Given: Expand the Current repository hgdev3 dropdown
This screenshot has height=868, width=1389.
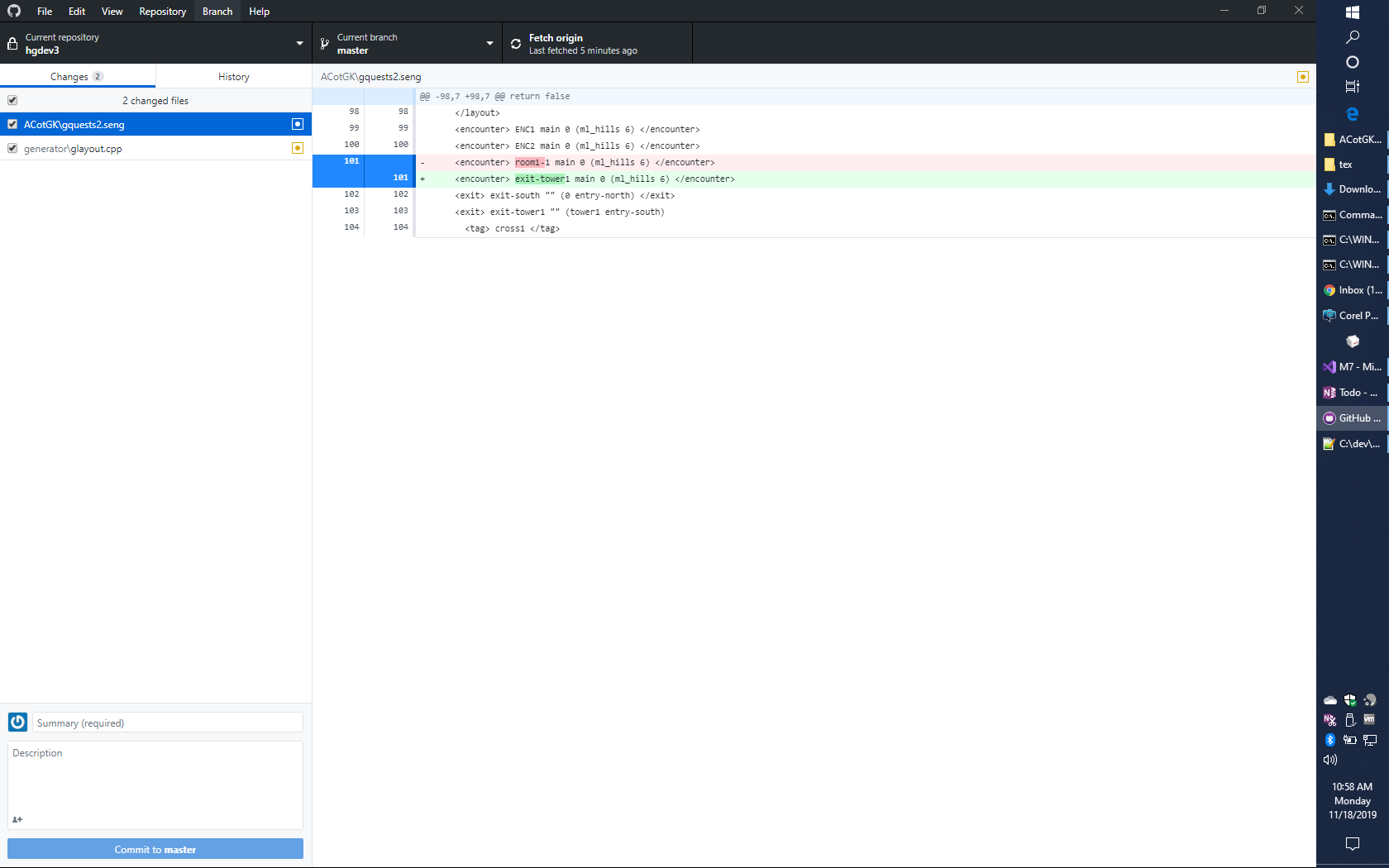Looking at the screenshot, I should coord(156,43).
